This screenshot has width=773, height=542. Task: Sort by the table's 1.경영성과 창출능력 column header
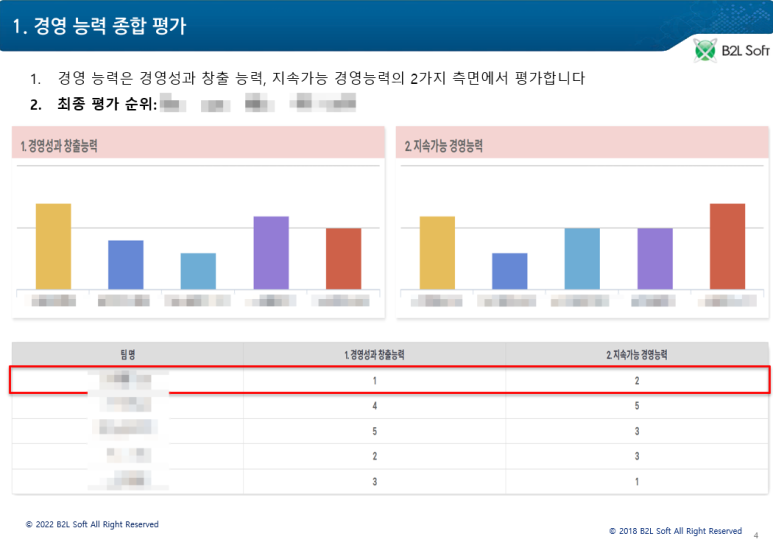tap(374, 354)
